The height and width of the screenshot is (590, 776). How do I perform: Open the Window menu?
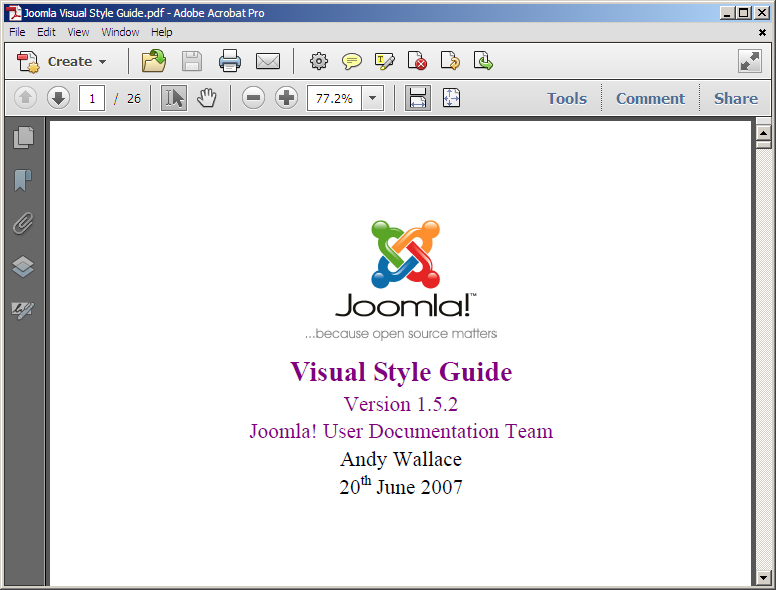pos(120,32)
